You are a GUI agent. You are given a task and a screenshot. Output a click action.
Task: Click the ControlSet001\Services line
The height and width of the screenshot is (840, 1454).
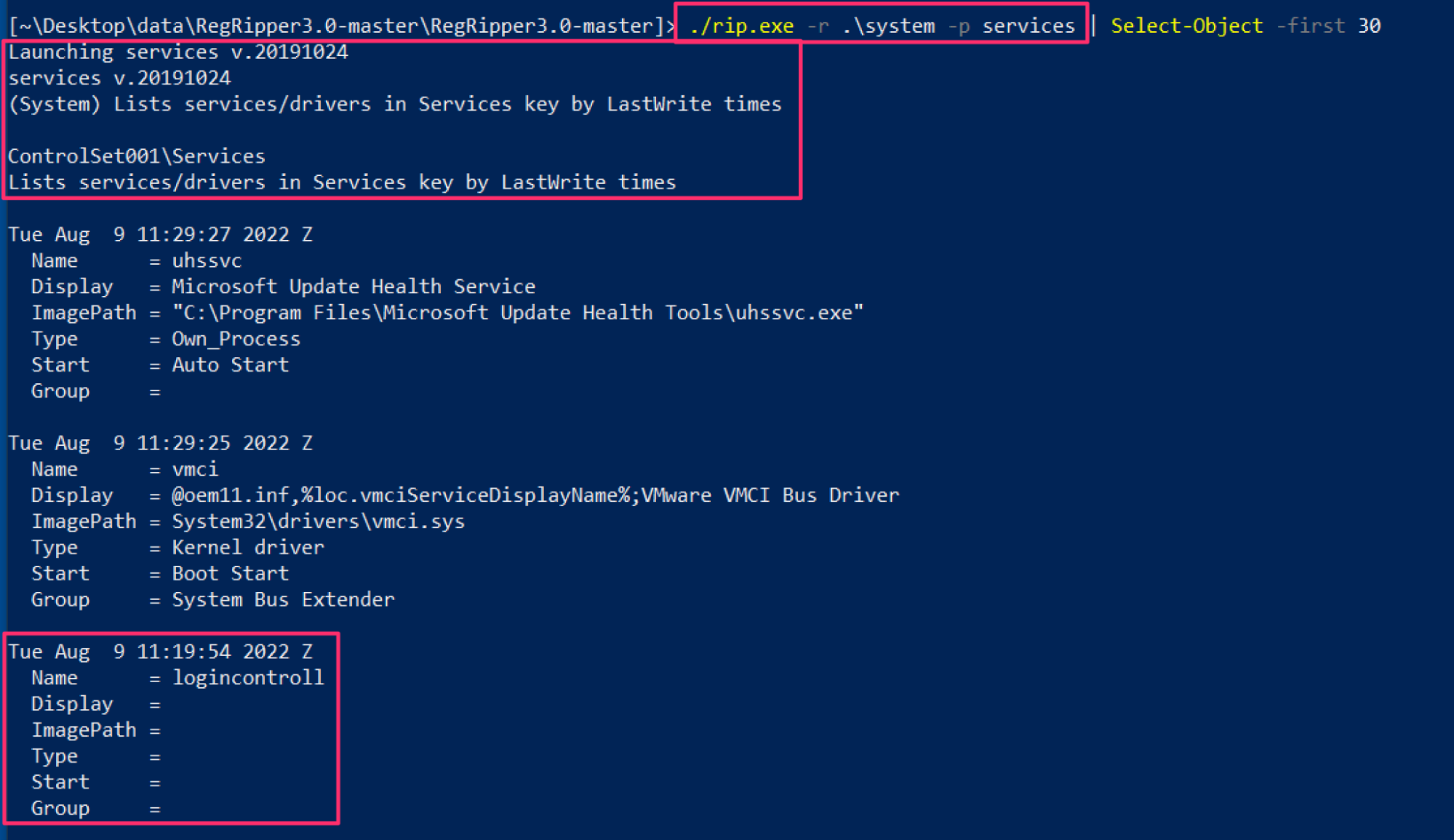coord(137,156)
